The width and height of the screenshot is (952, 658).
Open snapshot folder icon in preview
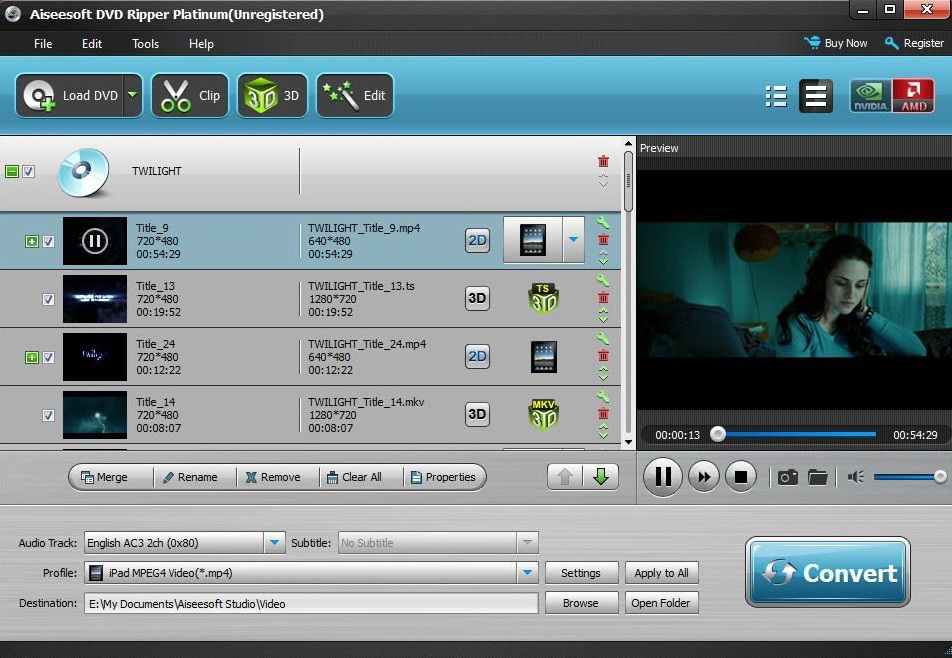pos(818,477)
